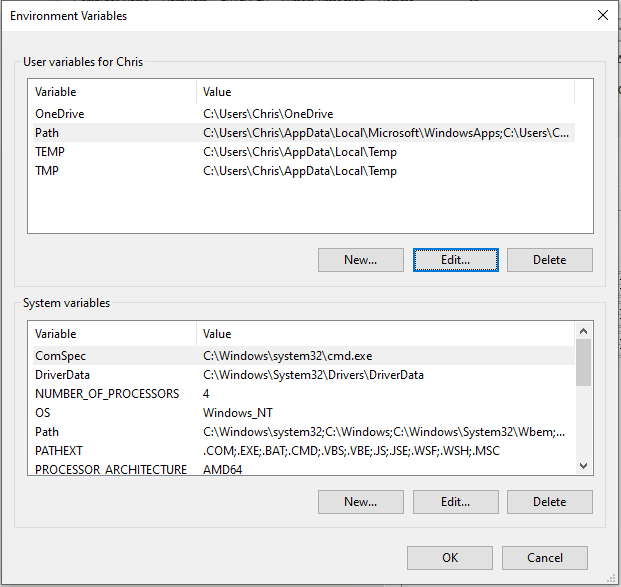
Task: Click the system variables scroll up arrow
Action: click(x=583, y=331)
